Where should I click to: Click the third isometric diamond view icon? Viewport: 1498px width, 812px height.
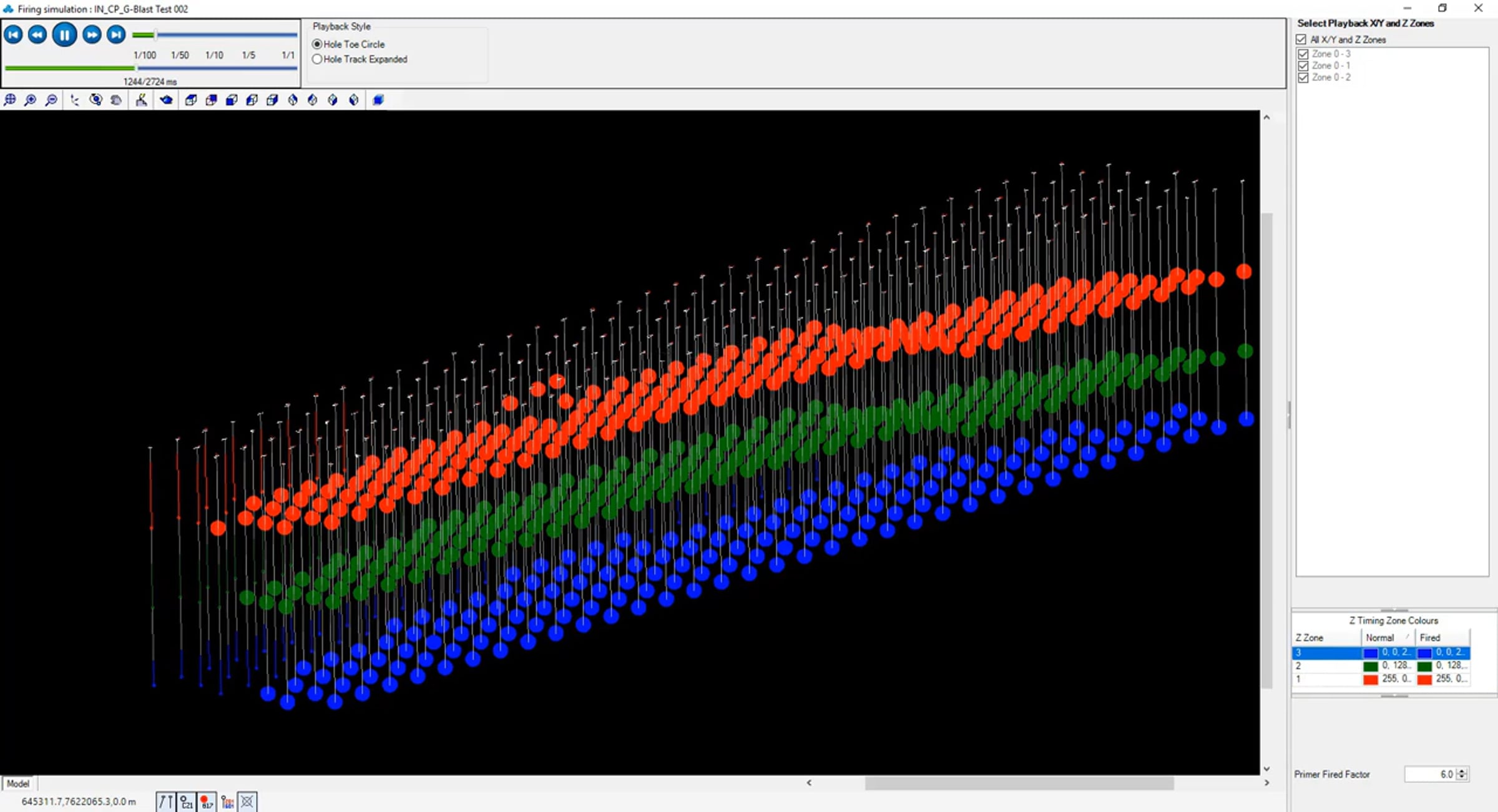tap(333, 100)
